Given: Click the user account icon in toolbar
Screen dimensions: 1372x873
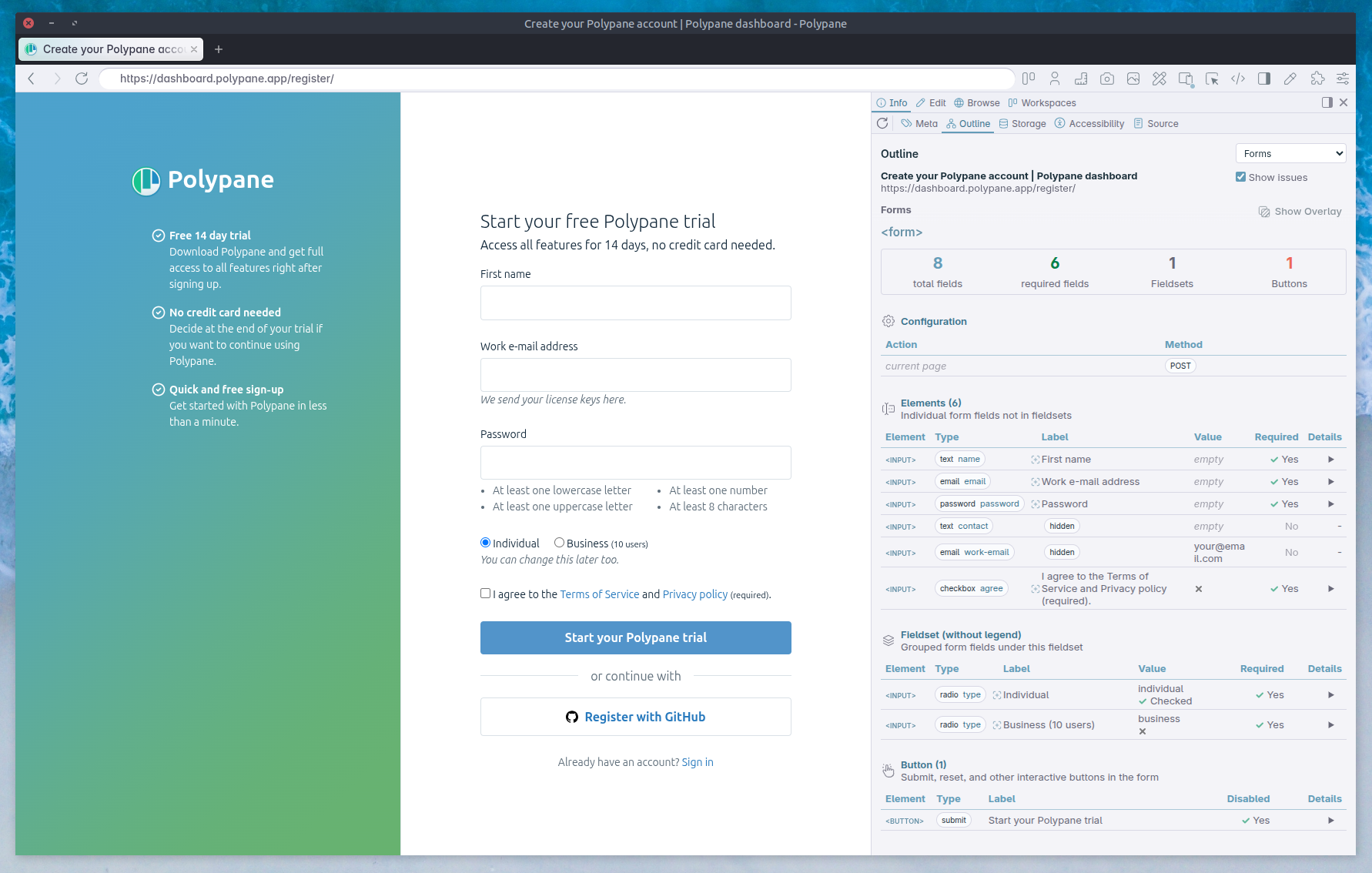Looking at the screenshot, I should pos(1055,79).
